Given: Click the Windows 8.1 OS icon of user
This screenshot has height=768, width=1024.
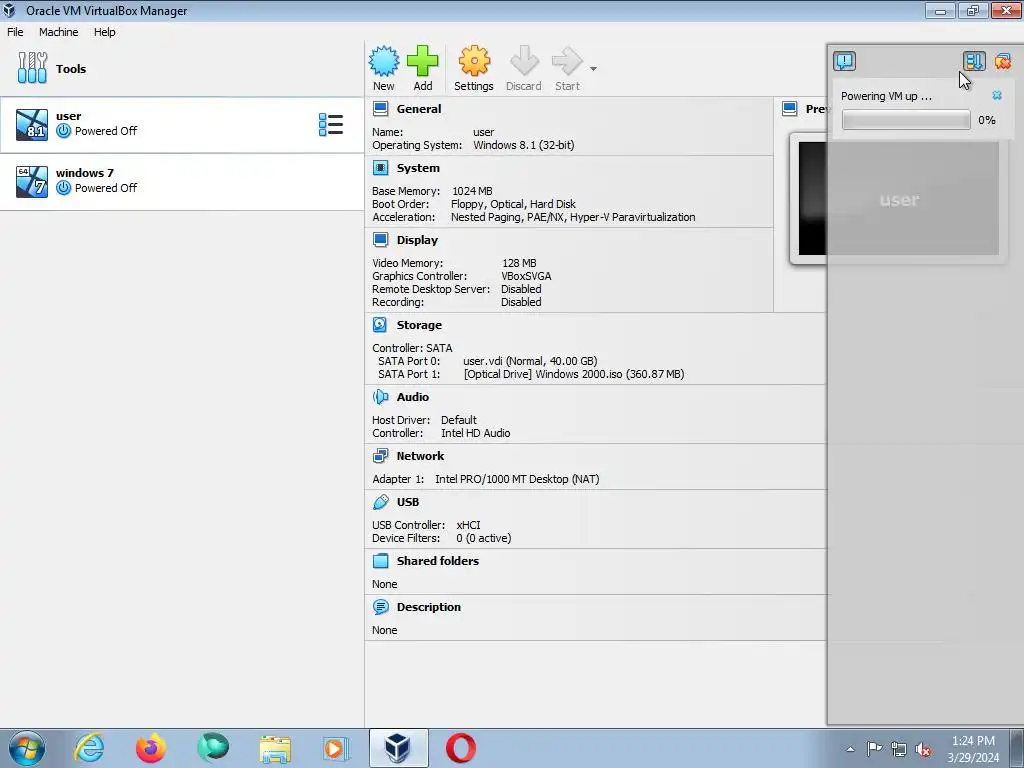Looking at the screenshot, I should click(x=32, y=125).
